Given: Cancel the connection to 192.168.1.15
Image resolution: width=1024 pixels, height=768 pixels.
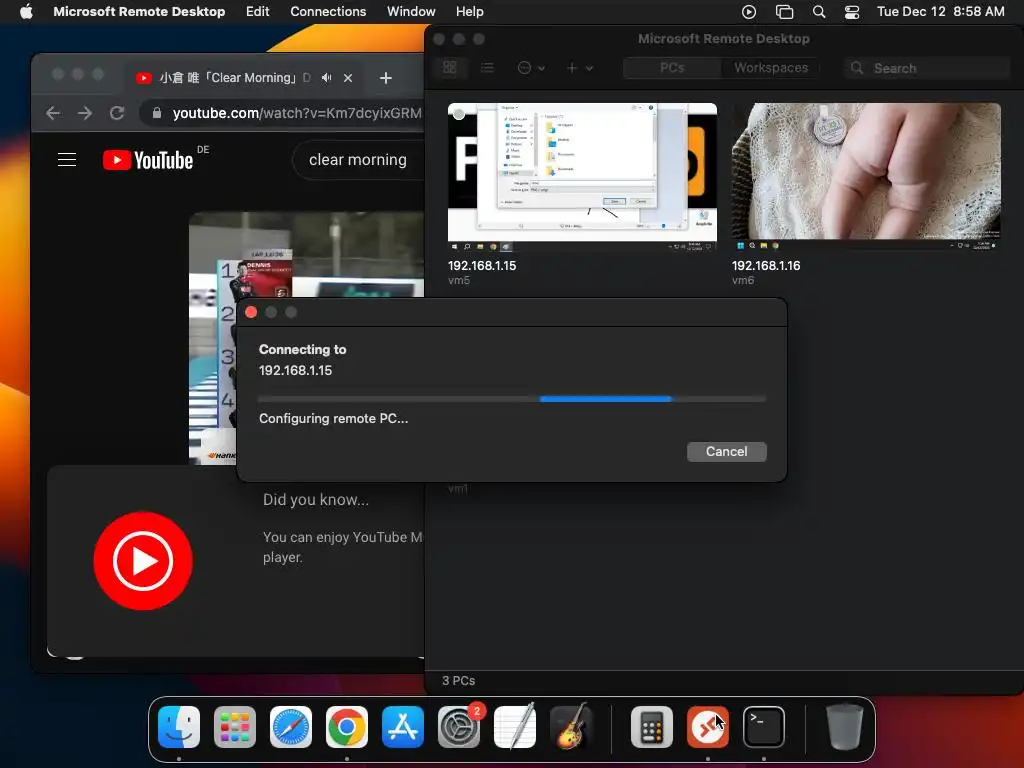Looking at the screenshot, I should click(726, 451).
